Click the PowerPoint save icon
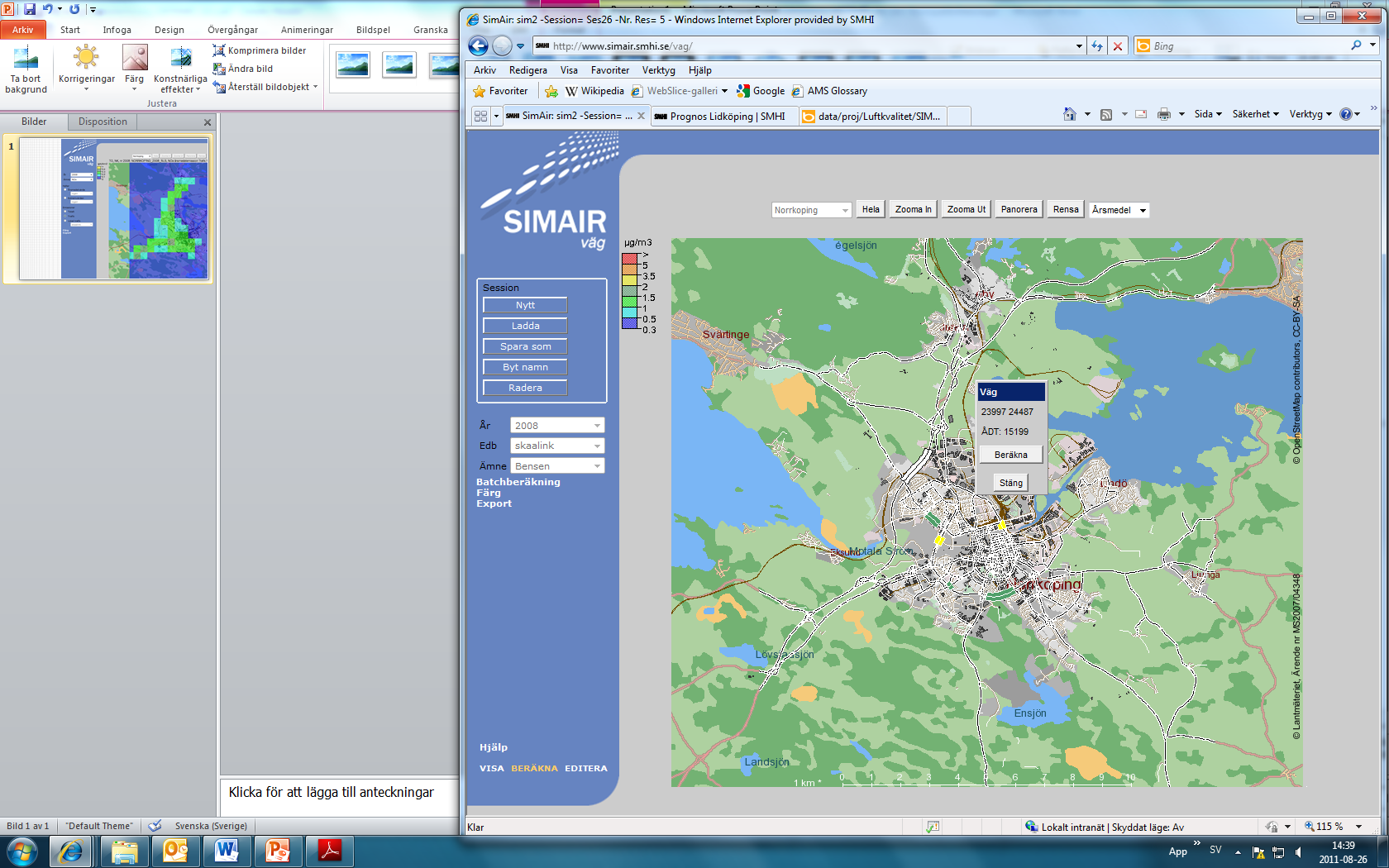 30,9
